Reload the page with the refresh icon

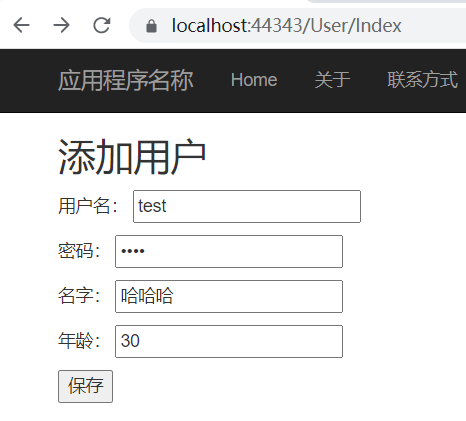102,25
